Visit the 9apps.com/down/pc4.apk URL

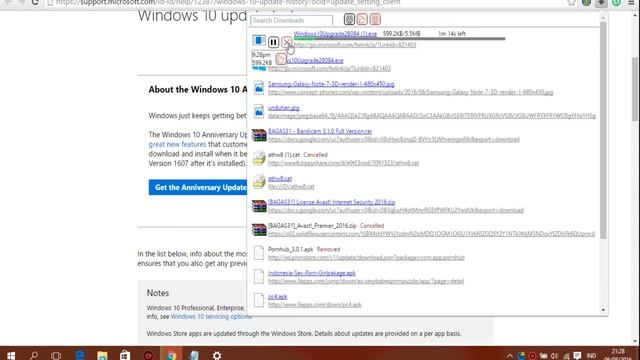click(x=315, y=304)
